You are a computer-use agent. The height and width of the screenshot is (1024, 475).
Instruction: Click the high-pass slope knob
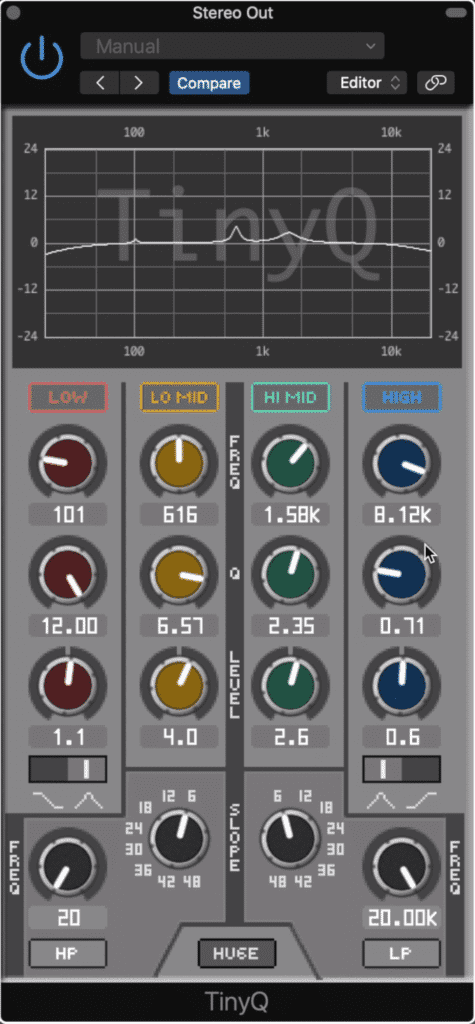[179, 839]
